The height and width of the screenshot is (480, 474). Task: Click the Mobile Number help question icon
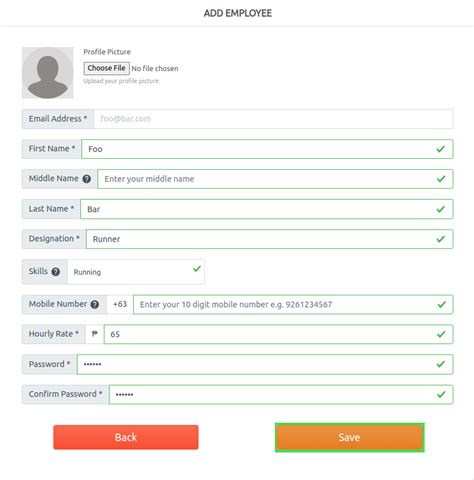click(95, 304)
